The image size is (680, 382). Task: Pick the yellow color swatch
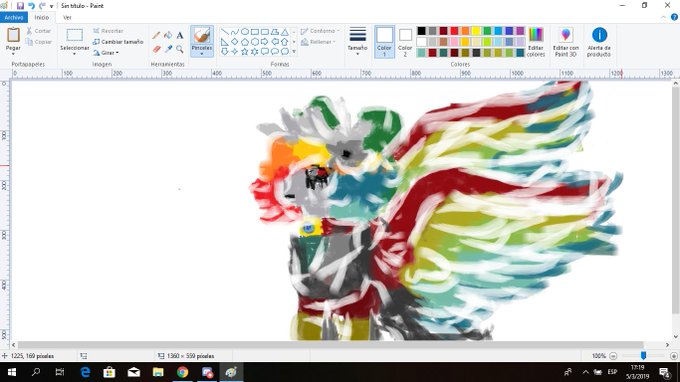tap(476, 31)
